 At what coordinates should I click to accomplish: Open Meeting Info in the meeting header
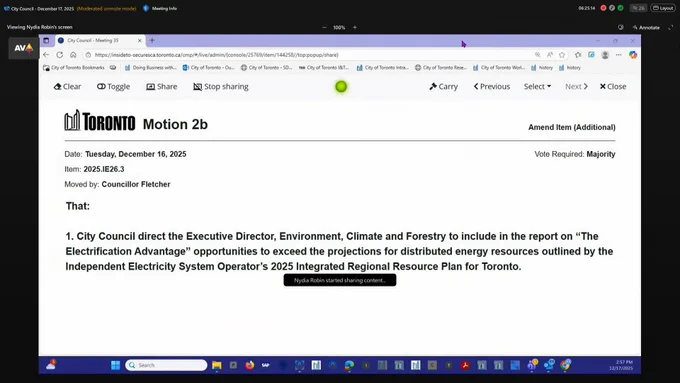pos(160,8)
